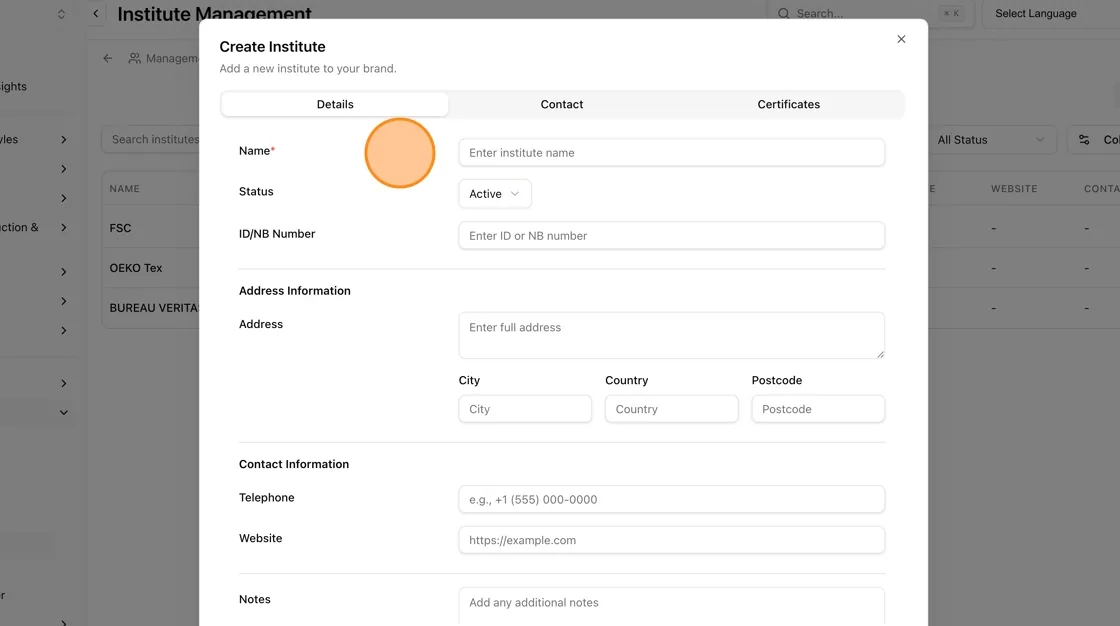Collapse sidebar with the chevron-left icon
Image resolution: width=1120 pixels, height=626 pixels.
point(96,14)
